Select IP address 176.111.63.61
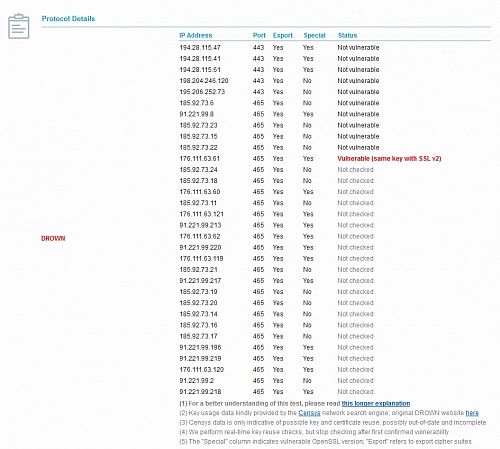Screen dimensions: 500x449 pyautogui.click(x=199, y=159)
